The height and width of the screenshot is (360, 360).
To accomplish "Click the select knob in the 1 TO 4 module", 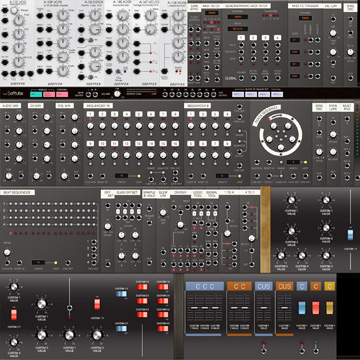I will pos(227,233).
